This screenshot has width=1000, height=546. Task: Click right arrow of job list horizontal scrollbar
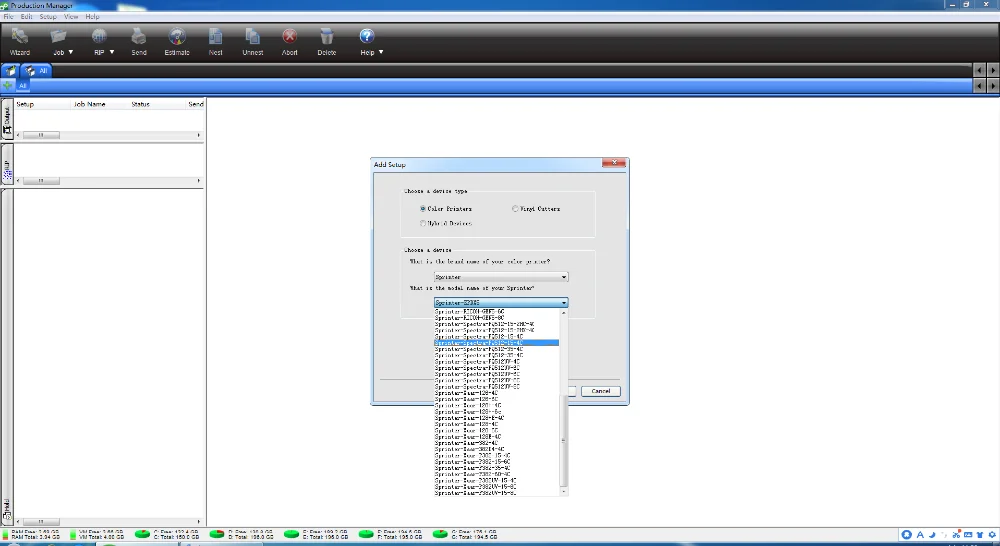[x=199, y=135]
